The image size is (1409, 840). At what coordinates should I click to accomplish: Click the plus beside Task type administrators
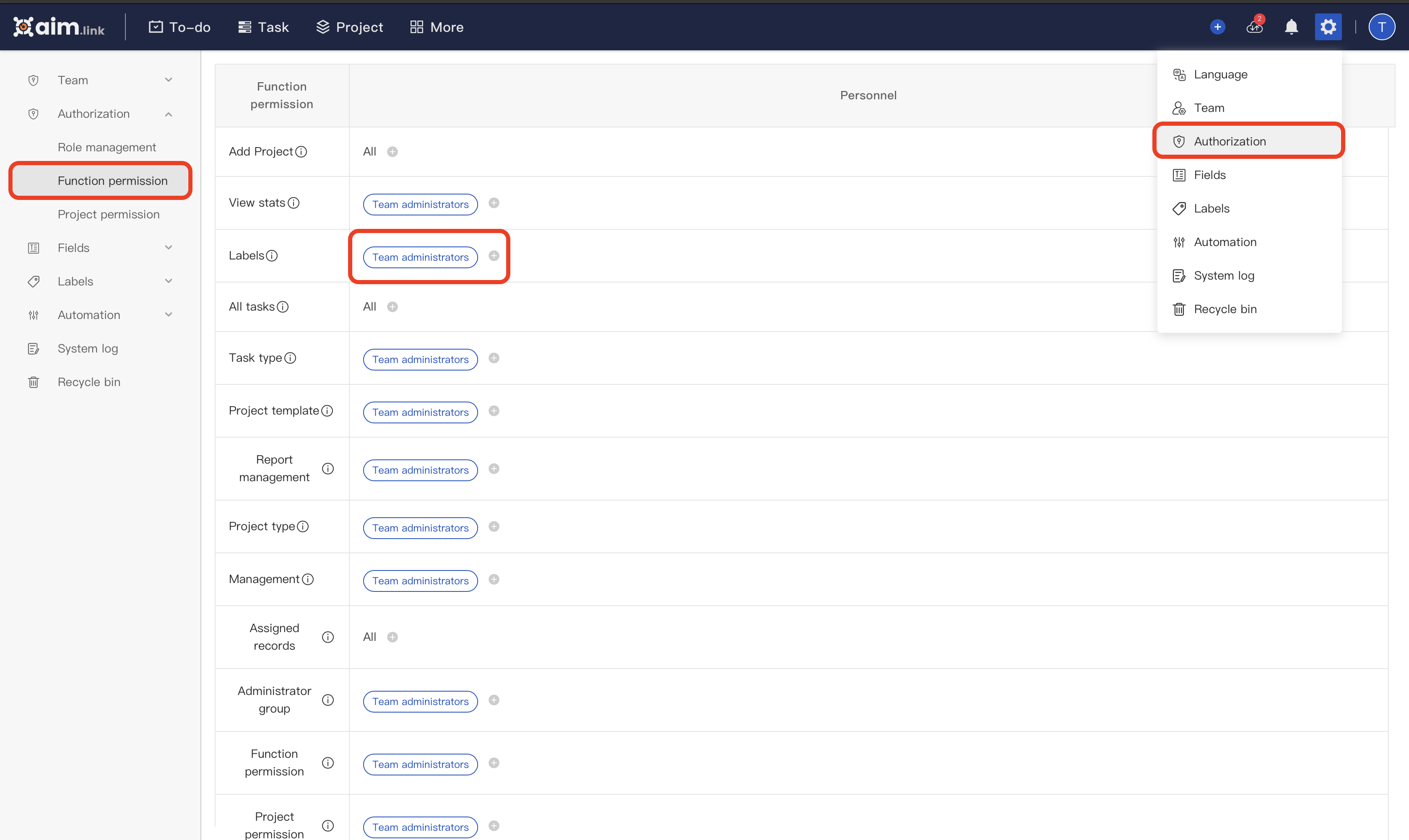coord(493,358)
